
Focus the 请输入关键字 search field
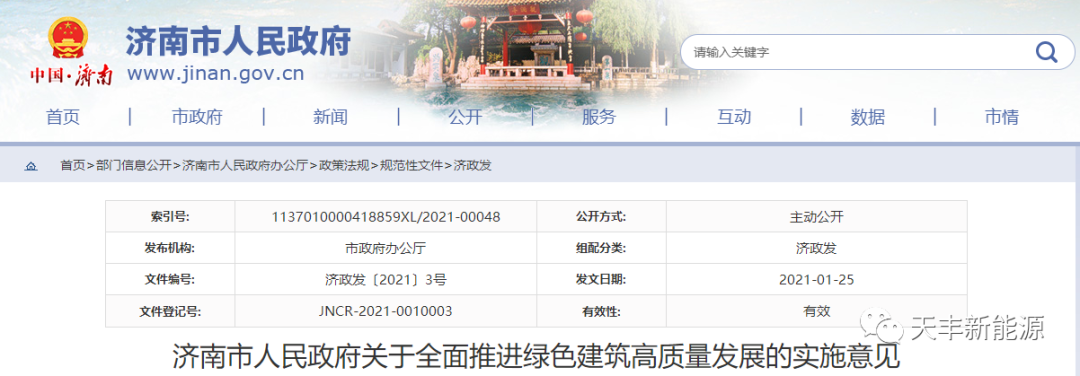pyautogui.click(x=854, y=52)
